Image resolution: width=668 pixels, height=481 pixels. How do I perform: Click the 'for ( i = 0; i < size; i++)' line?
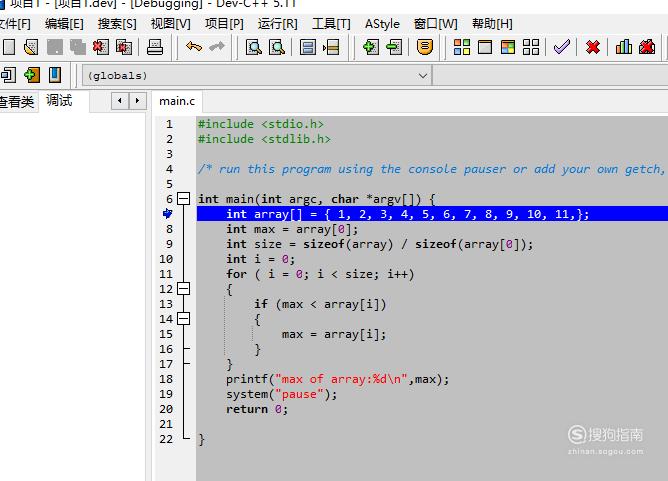click(320, 274)
